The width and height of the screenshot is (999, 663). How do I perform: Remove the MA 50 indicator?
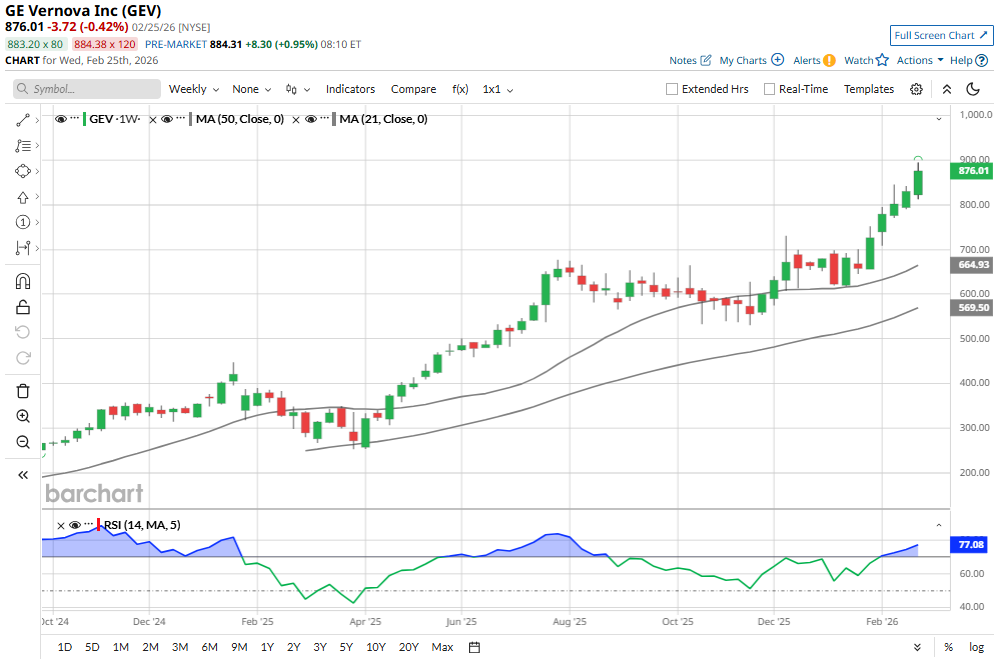153,120
